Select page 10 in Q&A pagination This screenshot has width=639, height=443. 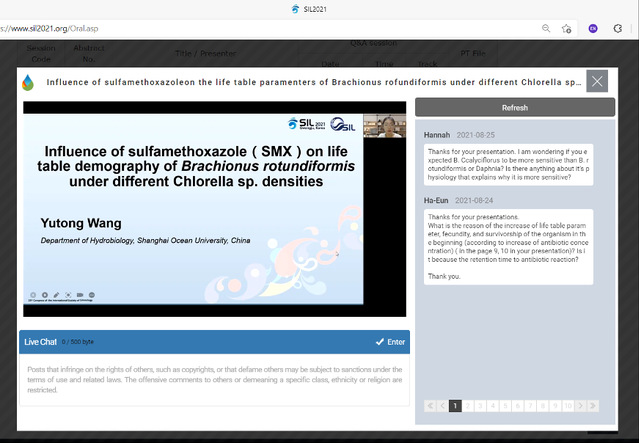tap(568, 406)
